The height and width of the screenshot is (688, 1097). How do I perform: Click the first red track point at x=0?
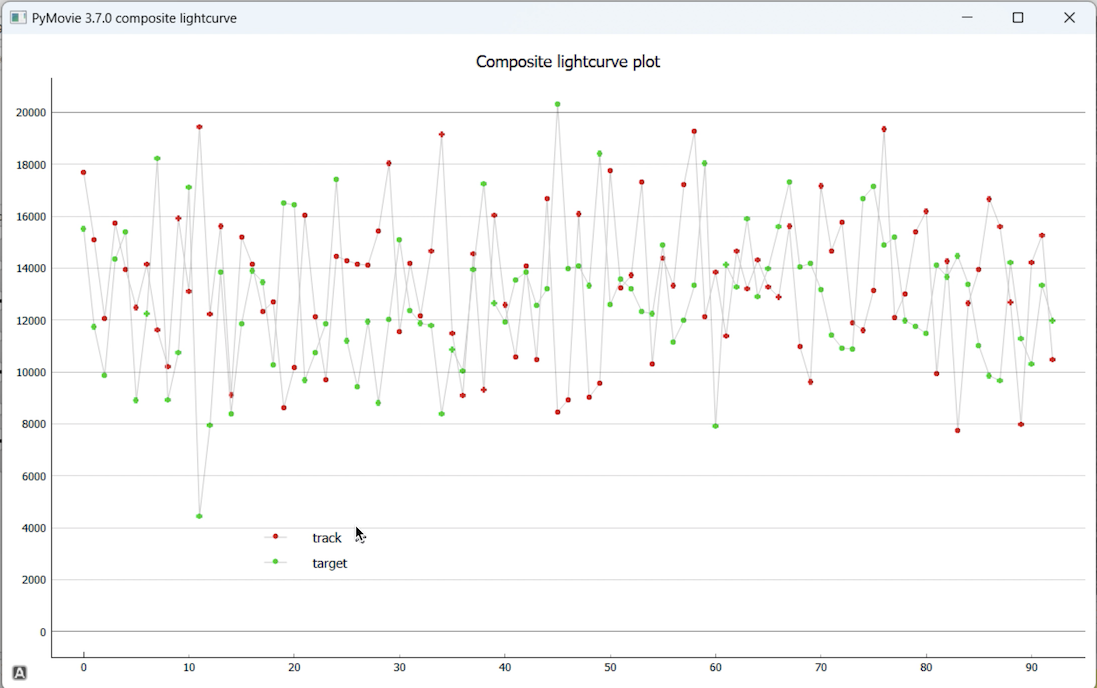pos(83,172)
